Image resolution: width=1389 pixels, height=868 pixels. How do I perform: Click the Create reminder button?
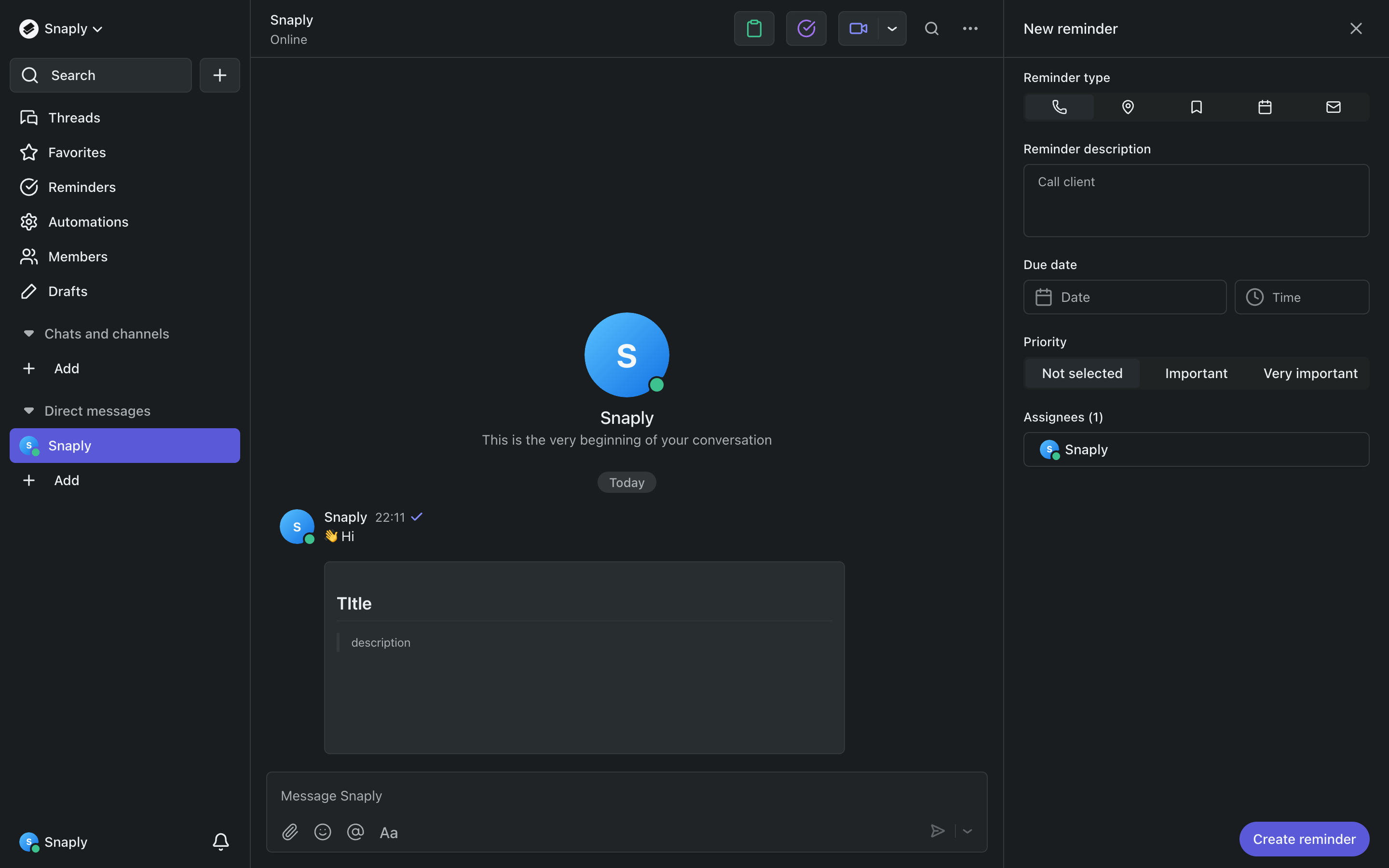point(1304,839)
